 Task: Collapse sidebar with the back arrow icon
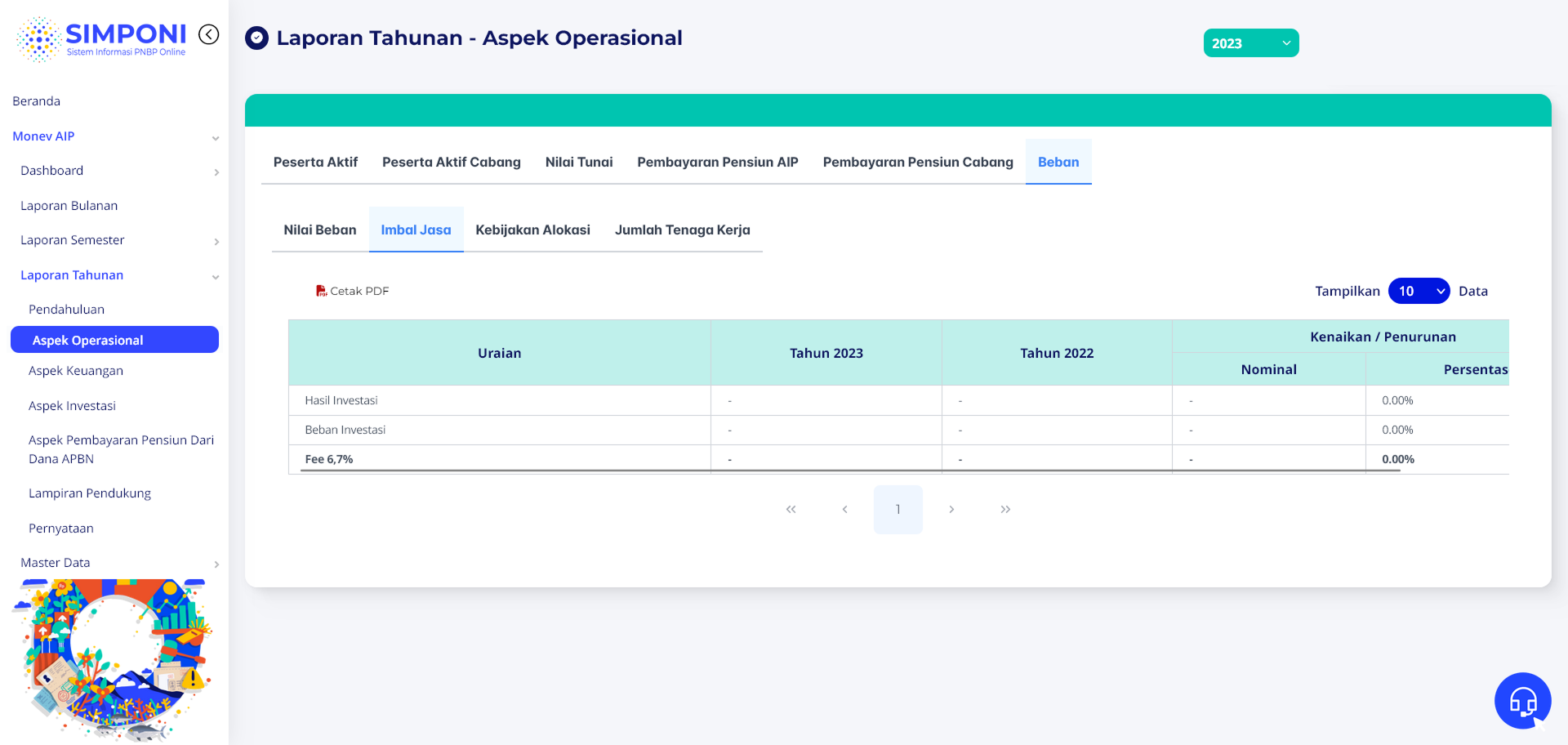[x=209, y=34]
